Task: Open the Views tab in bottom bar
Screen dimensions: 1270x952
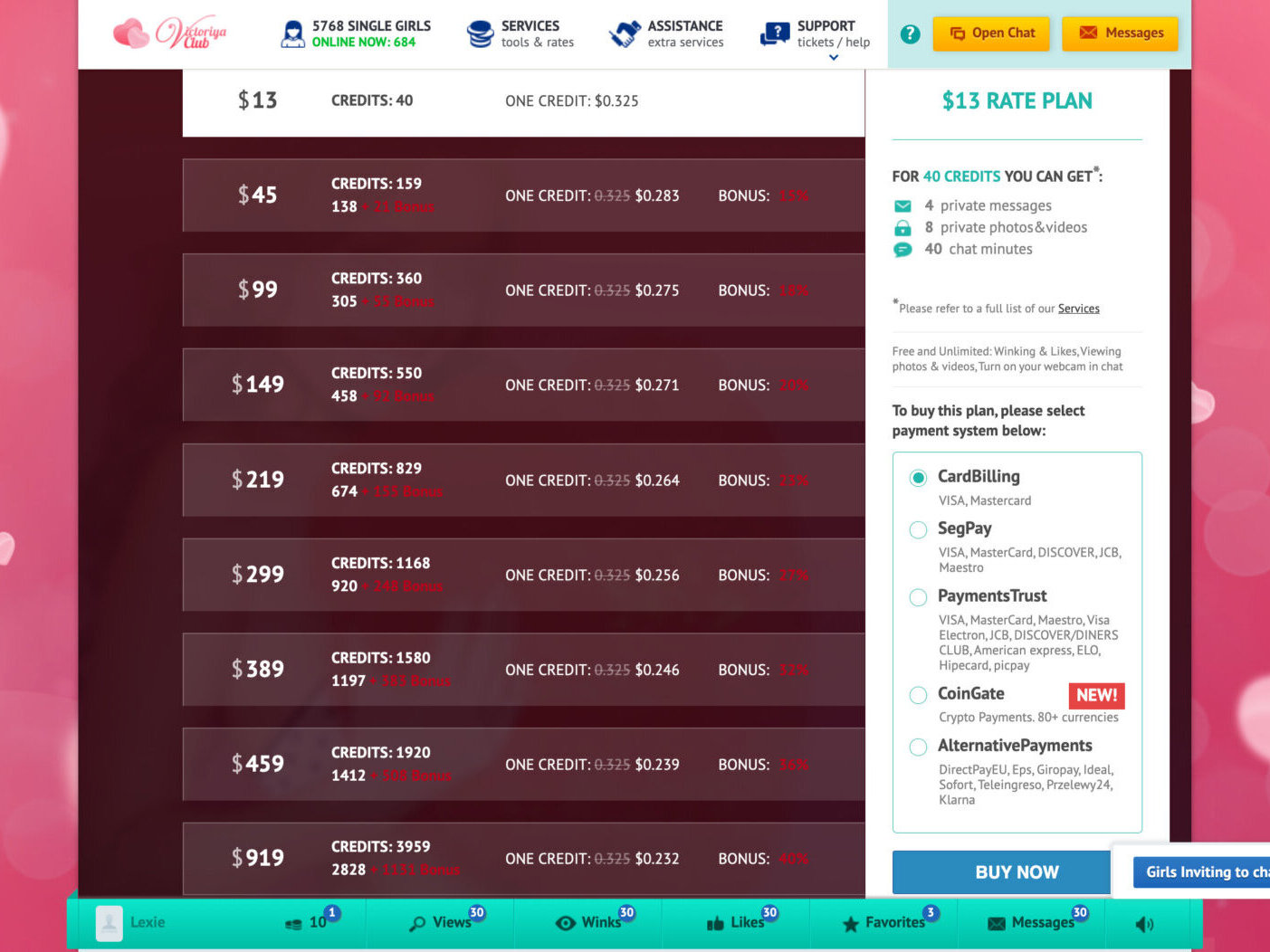Action: (441, 923)
